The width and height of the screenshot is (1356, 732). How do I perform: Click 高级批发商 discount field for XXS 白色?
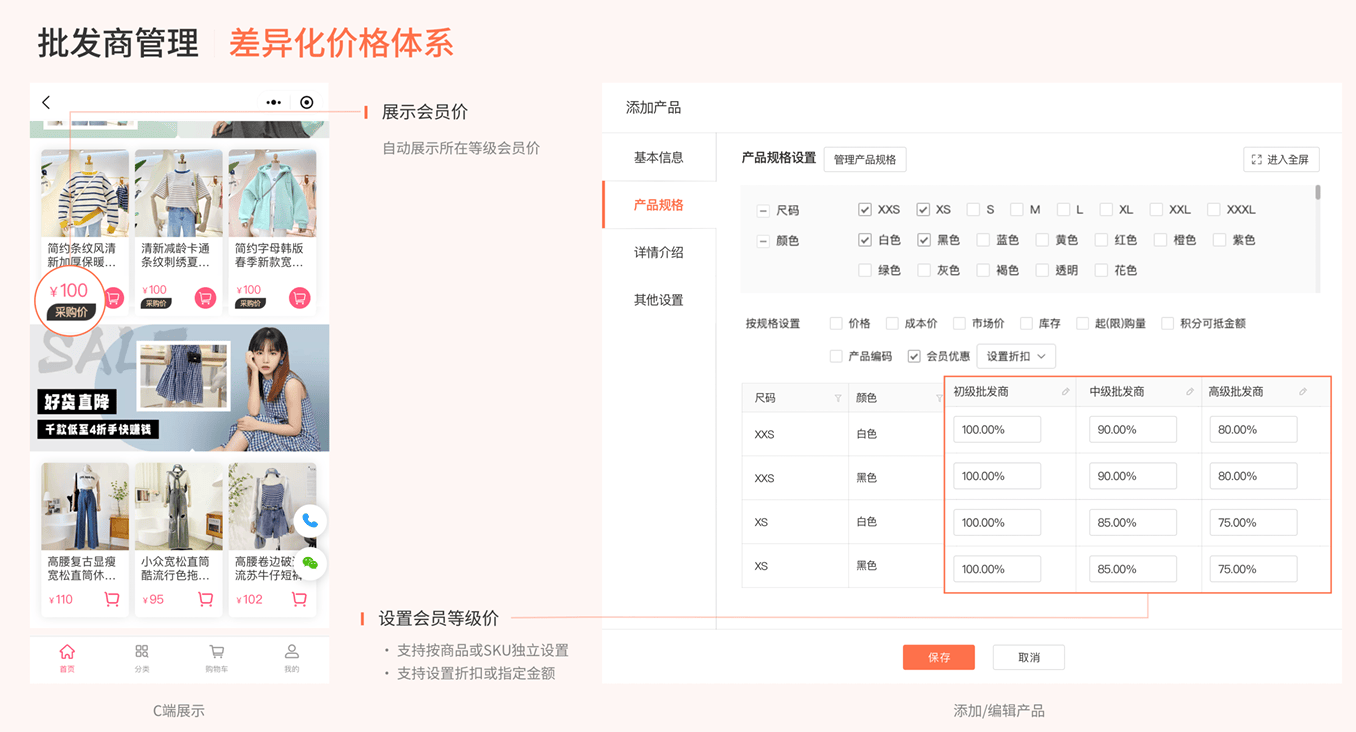pos(1252,430)
